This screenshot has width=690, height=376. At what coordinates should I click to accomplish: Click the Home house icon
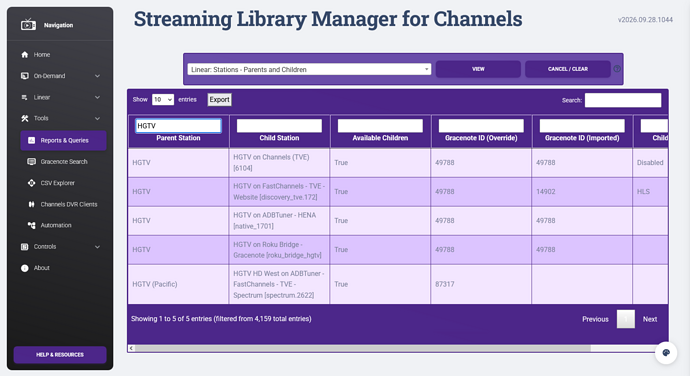coord(25,55)
